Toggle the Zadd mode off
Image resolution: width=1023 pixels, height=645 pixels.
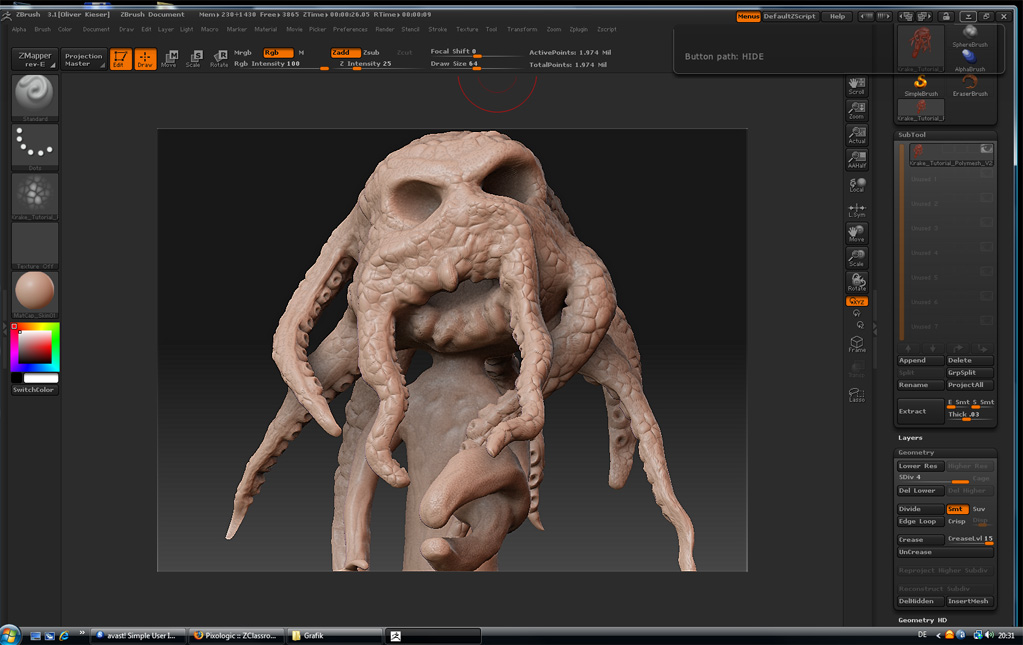coord(345,52)
